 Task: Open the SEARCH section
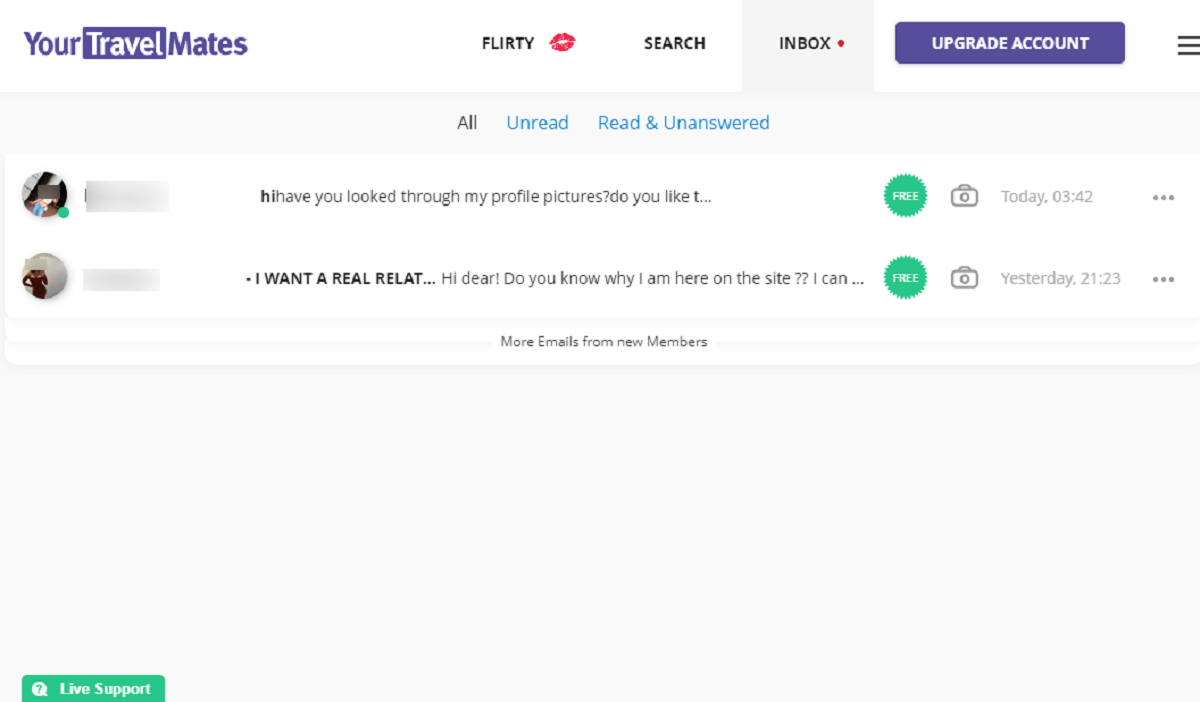[674, 43]
